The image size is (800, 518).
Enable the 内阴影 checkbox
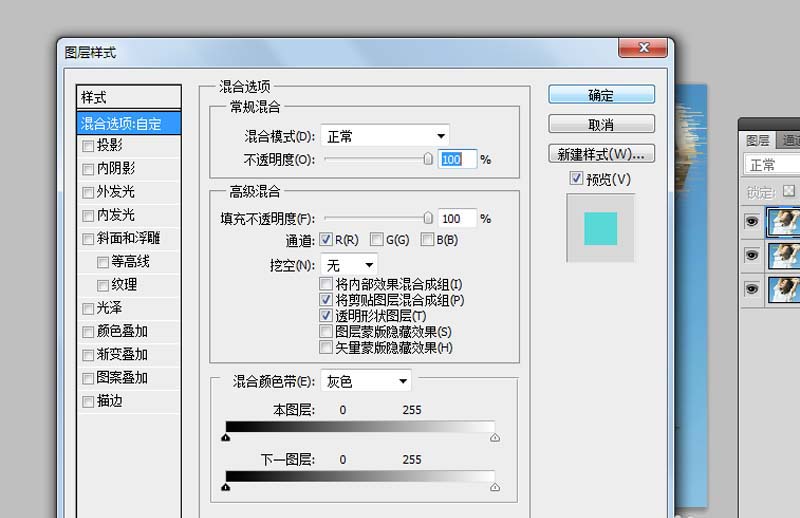click(x=88, y=169)
